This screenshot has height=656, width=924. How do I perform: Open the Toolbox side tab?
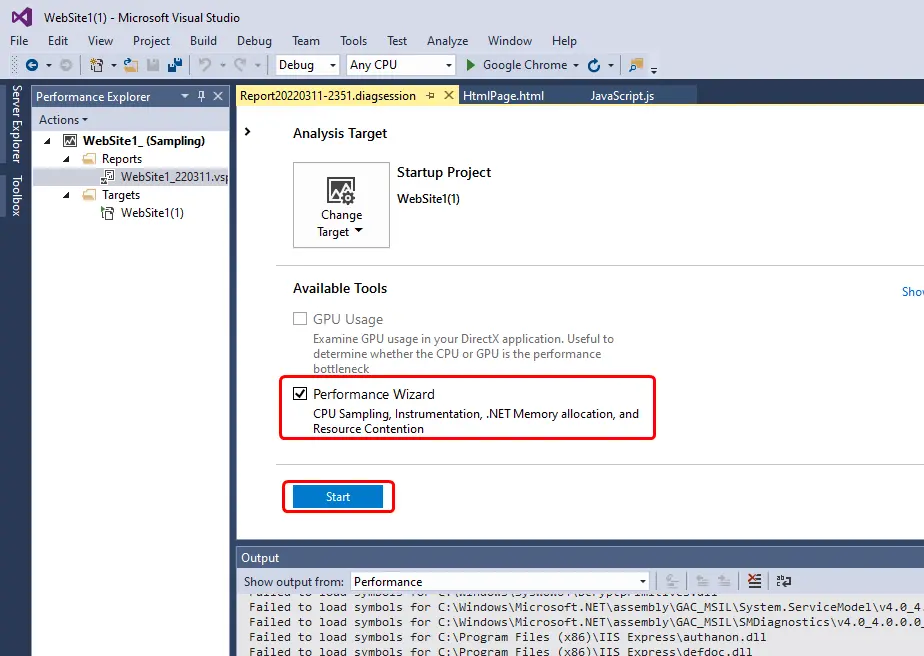click(16, 196)
